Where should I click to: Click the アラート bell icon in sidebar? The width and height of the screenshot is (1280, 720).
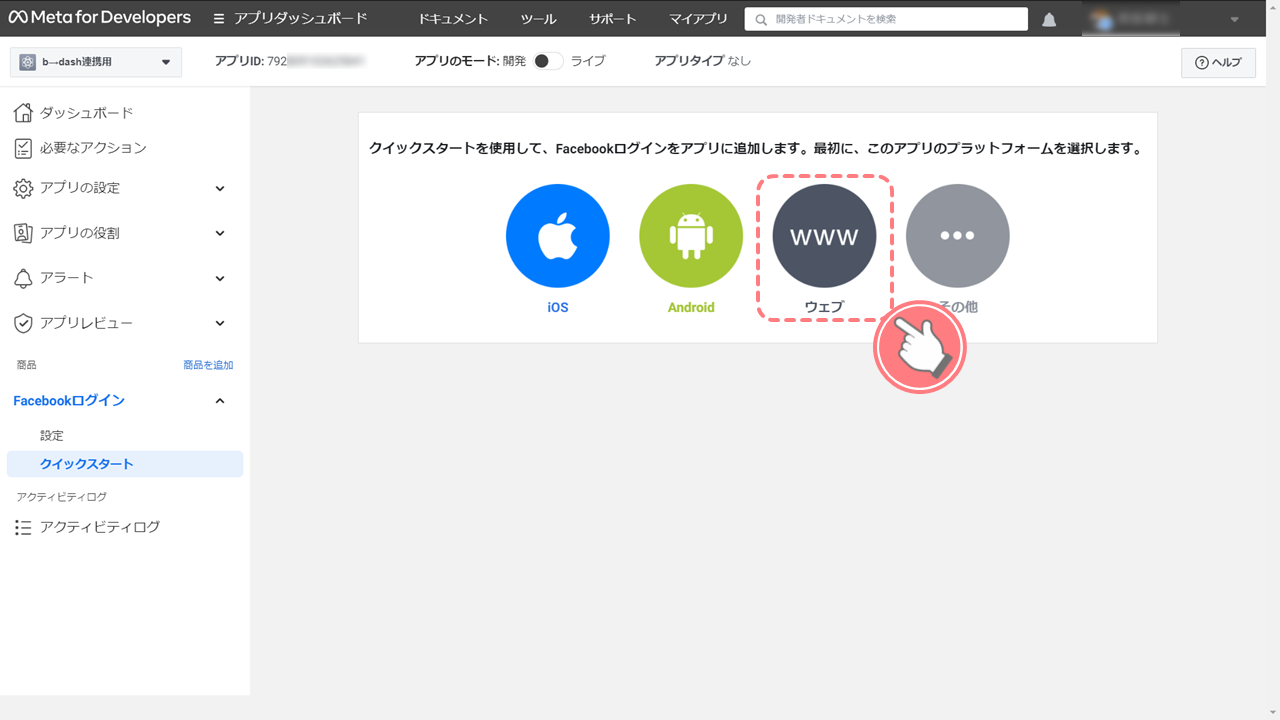pyautogui.click(x=23, y=278)
